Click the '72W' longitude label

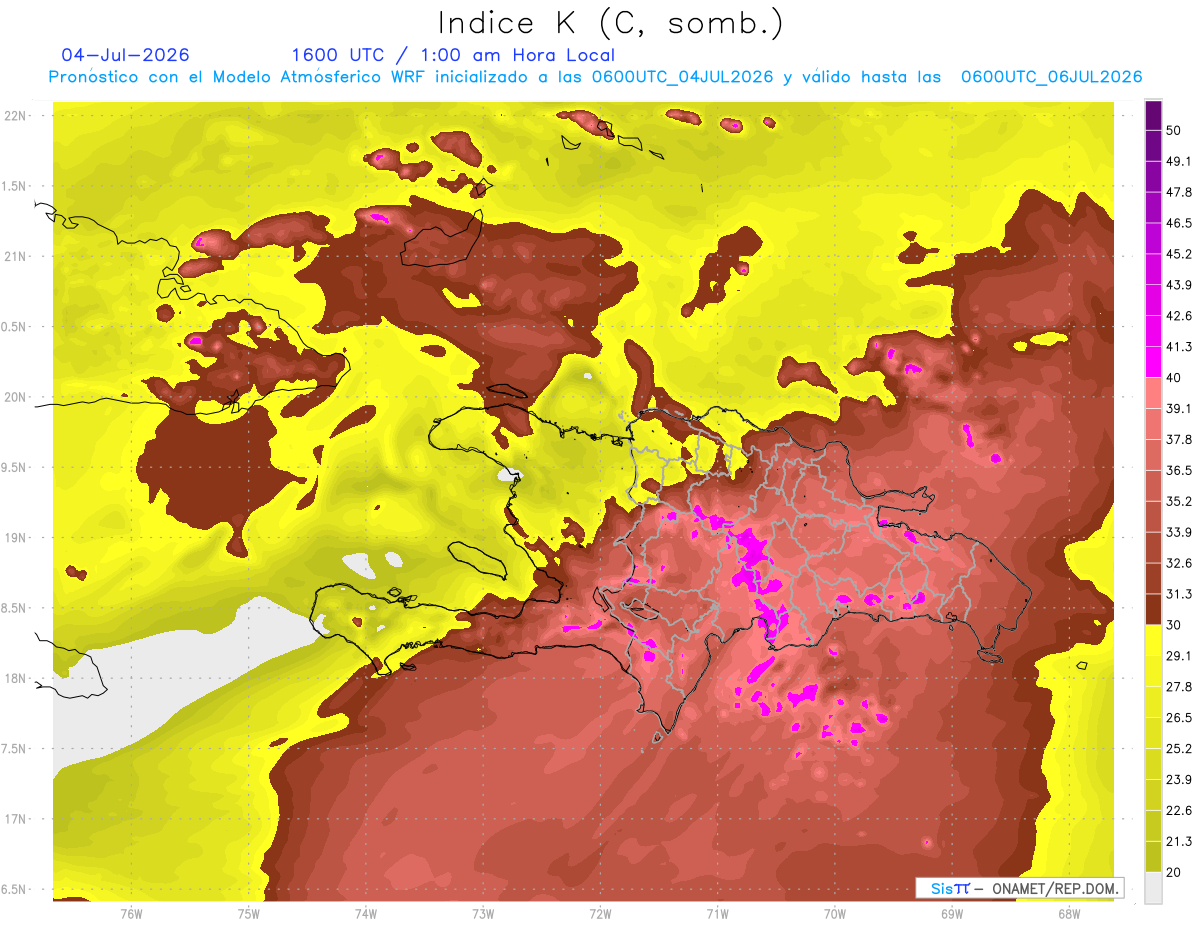coord(600,913)
